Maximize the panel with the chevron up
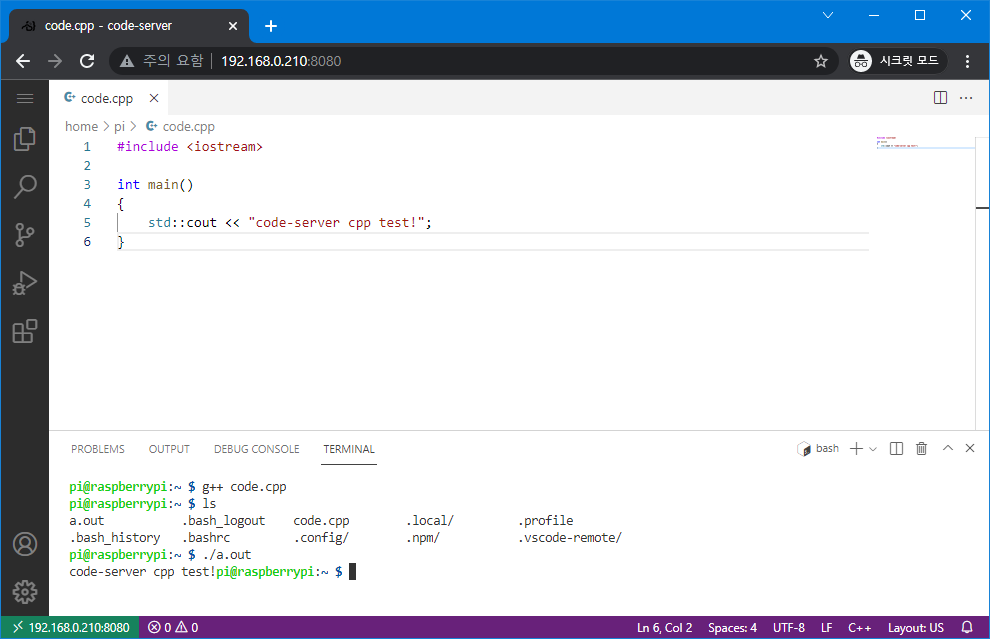 [948, 448]
